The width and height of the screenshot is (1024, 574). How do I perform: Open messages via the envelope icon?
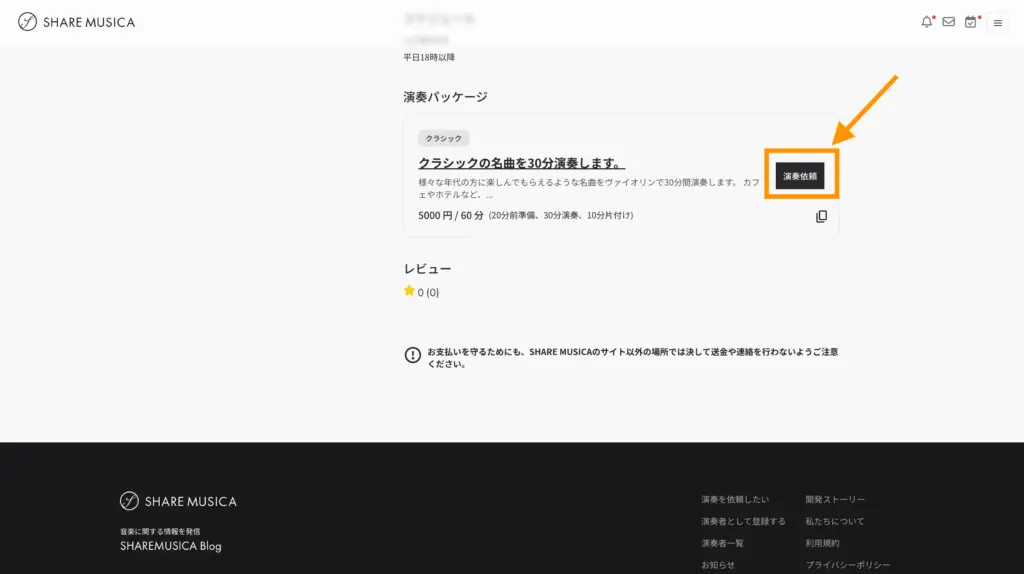coord(948,22)
